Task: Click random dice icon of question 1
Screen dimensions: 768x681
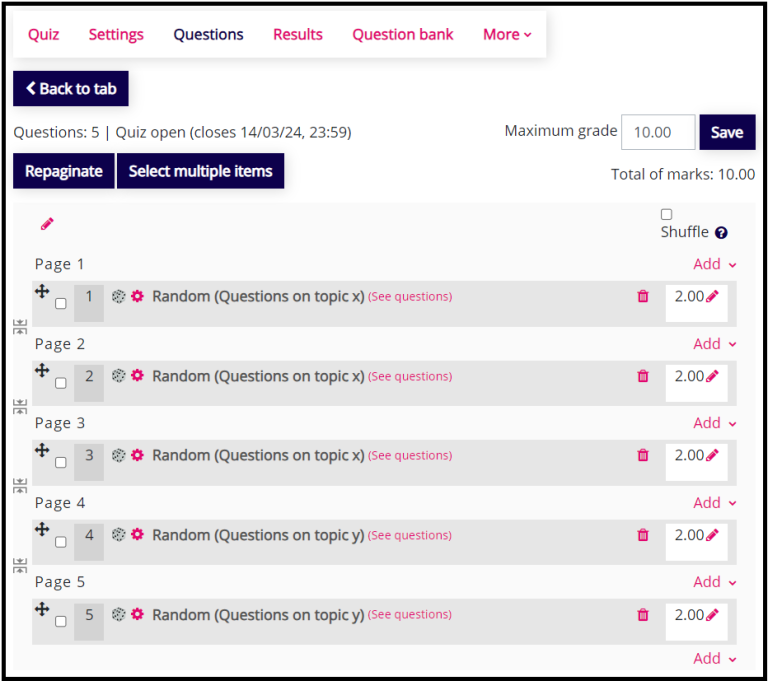Action: click(x=119, y=296)
